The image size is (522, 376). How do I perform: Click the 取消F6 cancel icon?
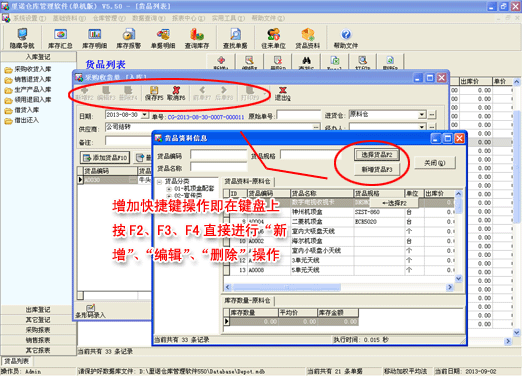click(176, 93)
